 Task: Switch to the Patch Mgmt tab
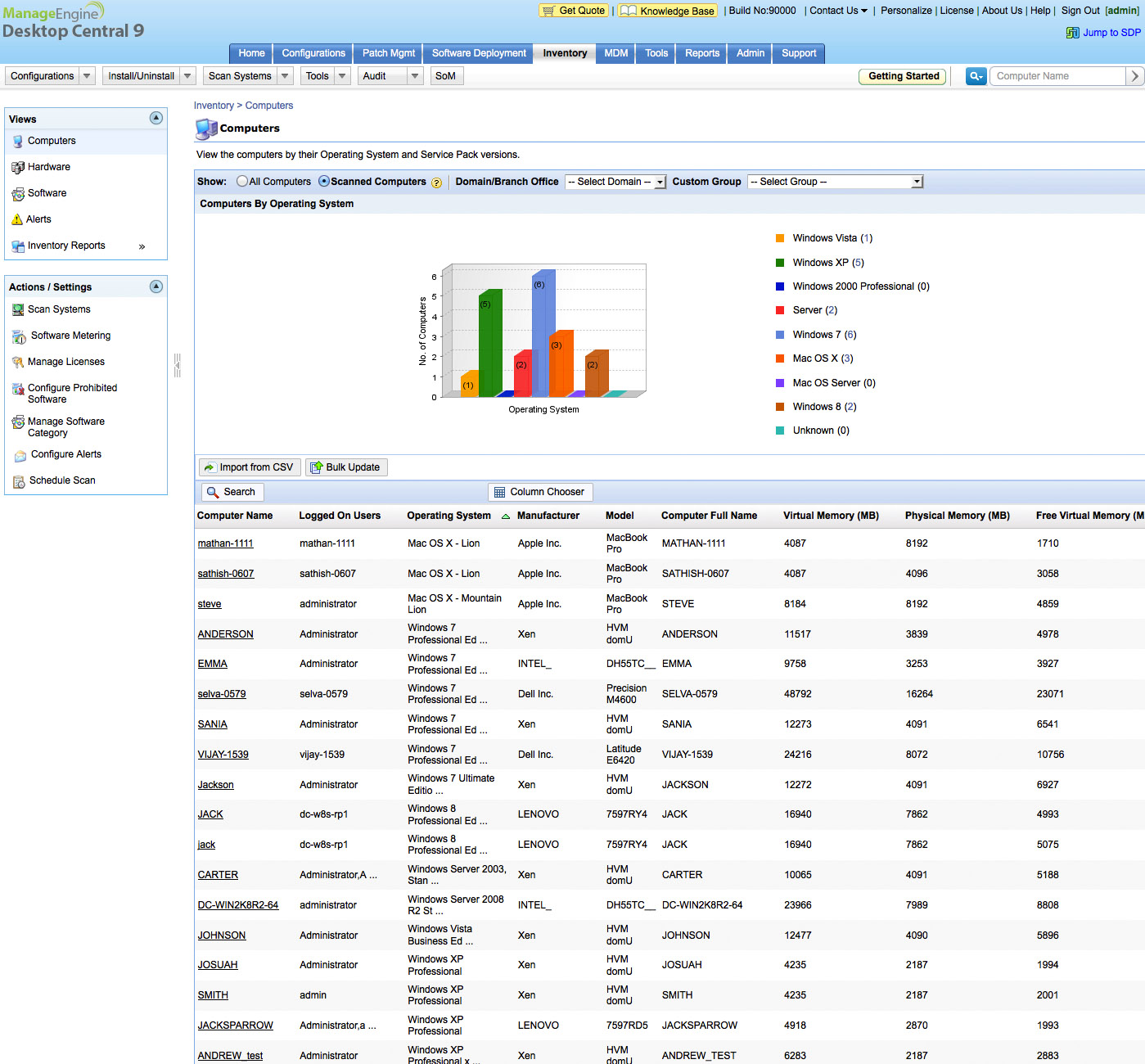389,53
